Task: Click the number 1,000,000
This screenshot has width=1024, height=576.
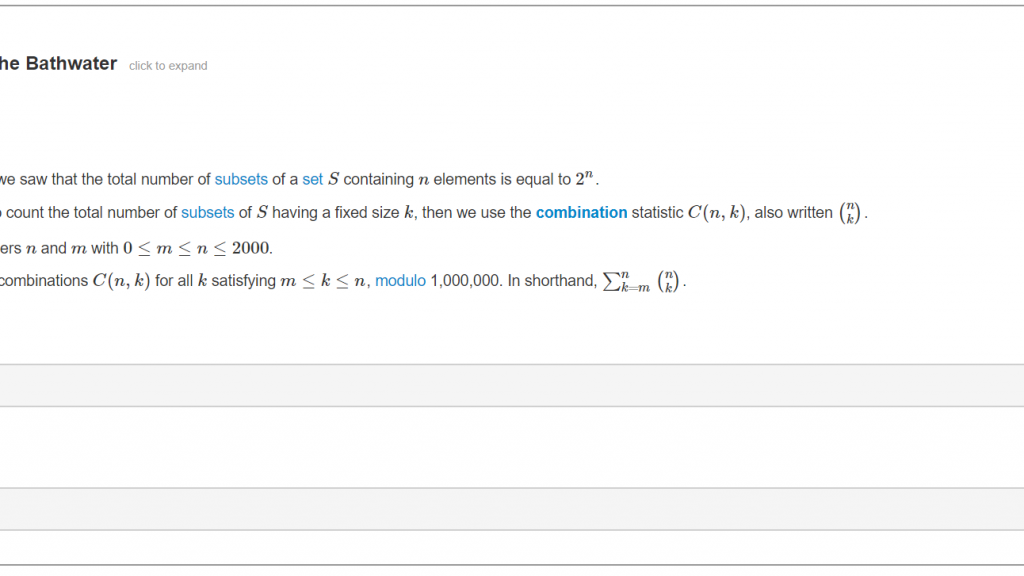Action: [x=465, y=281]
